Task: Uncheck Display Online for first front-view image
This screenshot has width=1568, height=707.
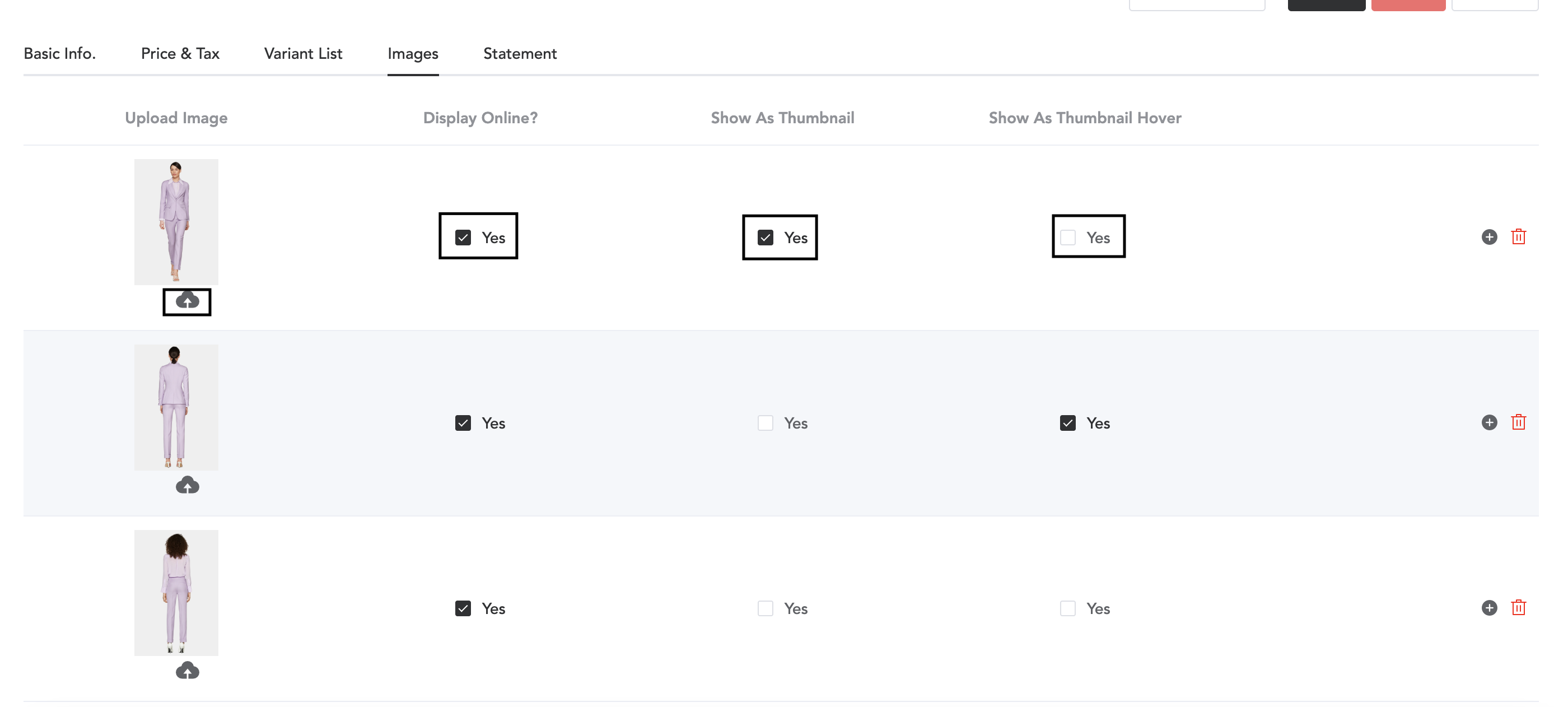Action: coord(463,238)
